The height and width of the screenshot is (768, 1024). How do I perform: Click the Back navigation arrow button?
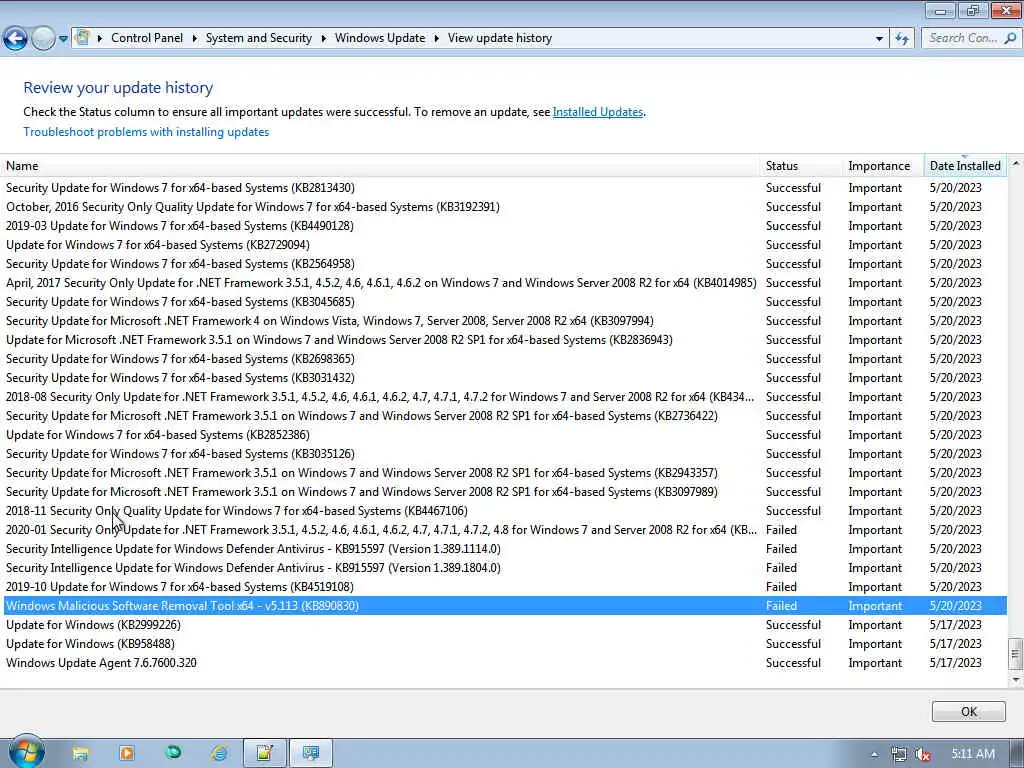(x=16, y=39)
